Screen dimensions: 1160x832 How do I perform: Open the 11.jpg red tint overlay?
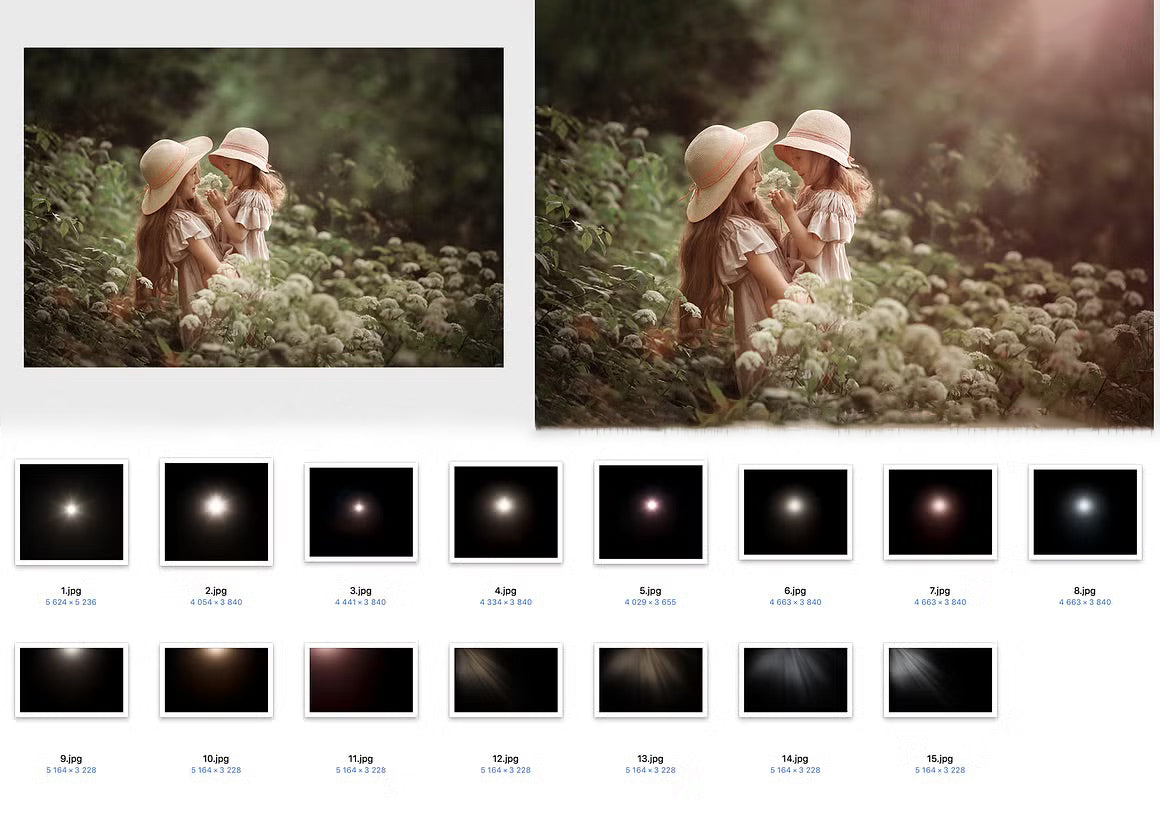(x=361, y=680)
